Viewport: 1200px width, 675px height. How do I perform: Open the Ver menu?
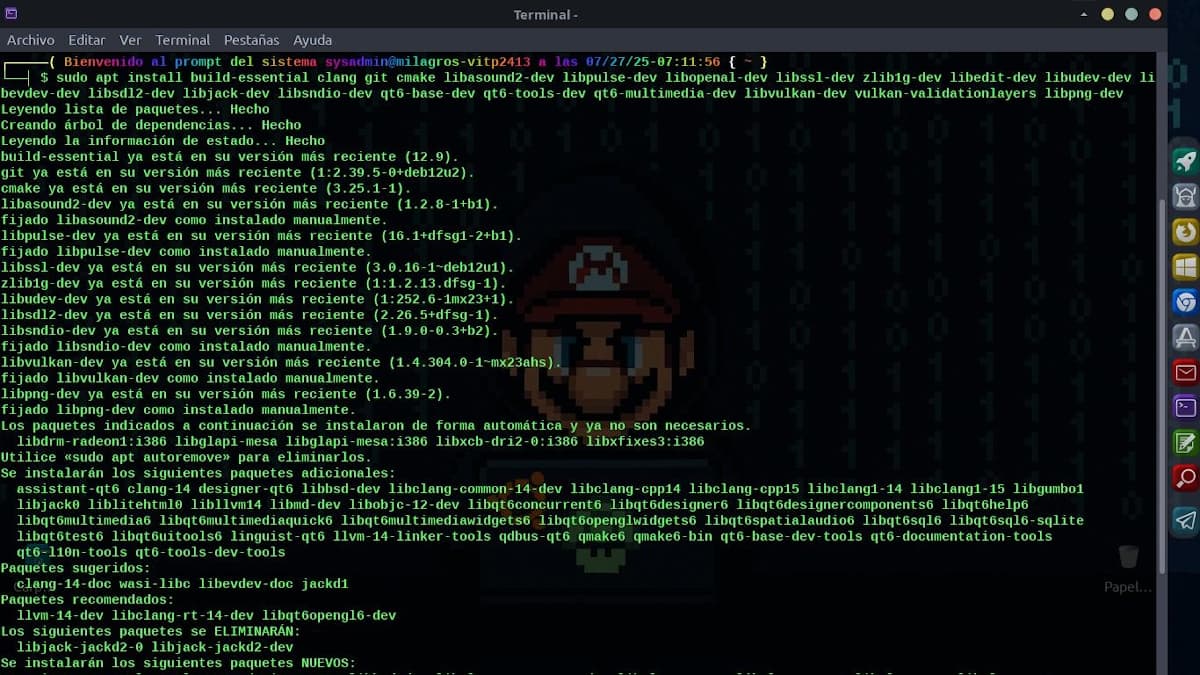[x=130, y=40]
